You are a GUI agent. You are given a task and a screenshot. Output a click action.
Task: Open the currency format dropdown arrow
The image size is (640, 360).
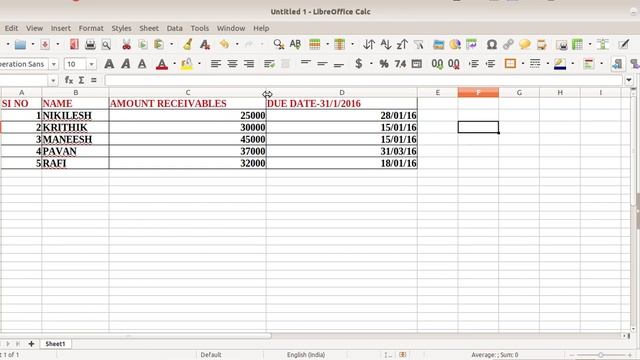[371, 64]
